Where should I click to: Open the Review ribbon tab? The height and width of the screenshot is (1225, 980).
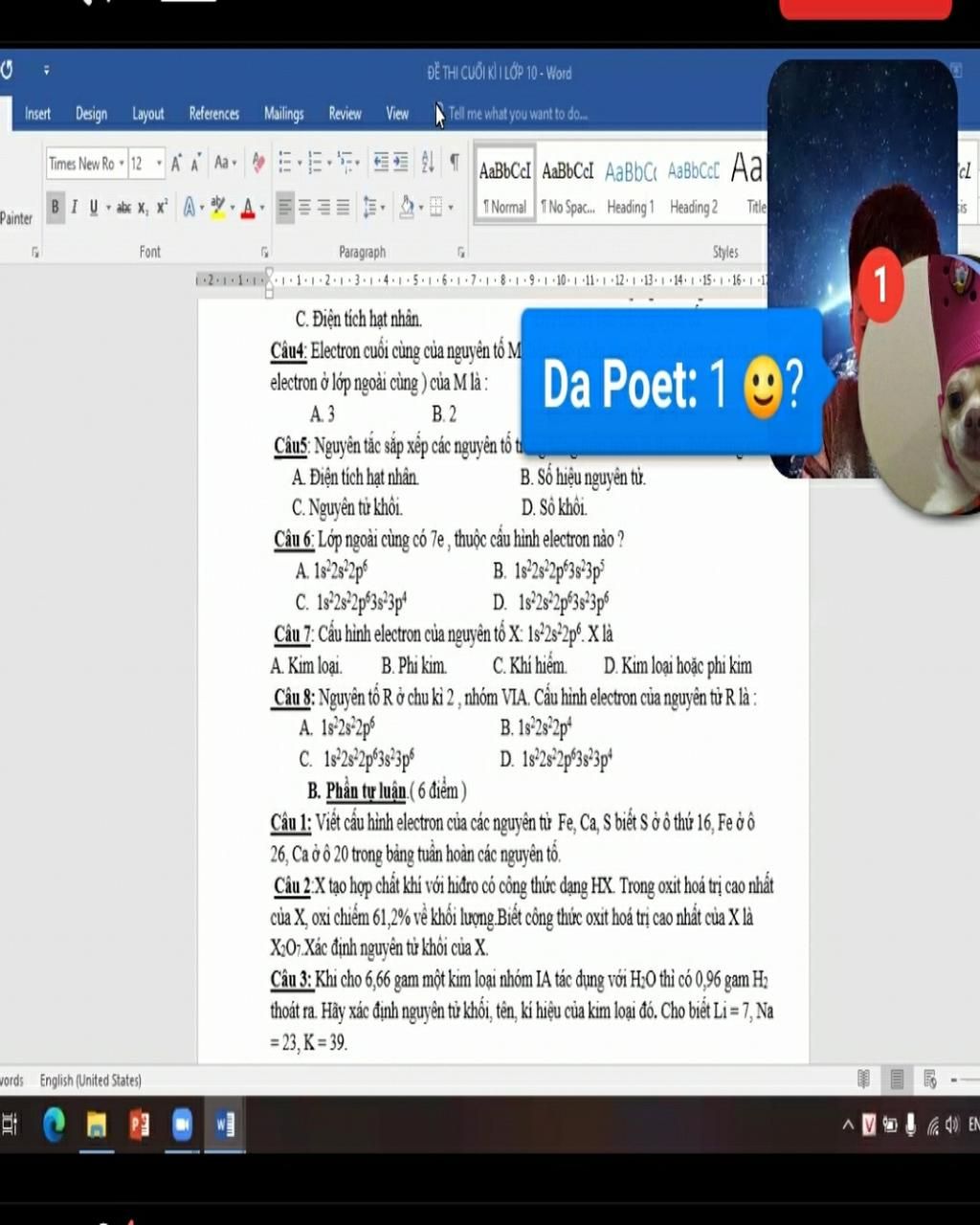tap(345, 114)
